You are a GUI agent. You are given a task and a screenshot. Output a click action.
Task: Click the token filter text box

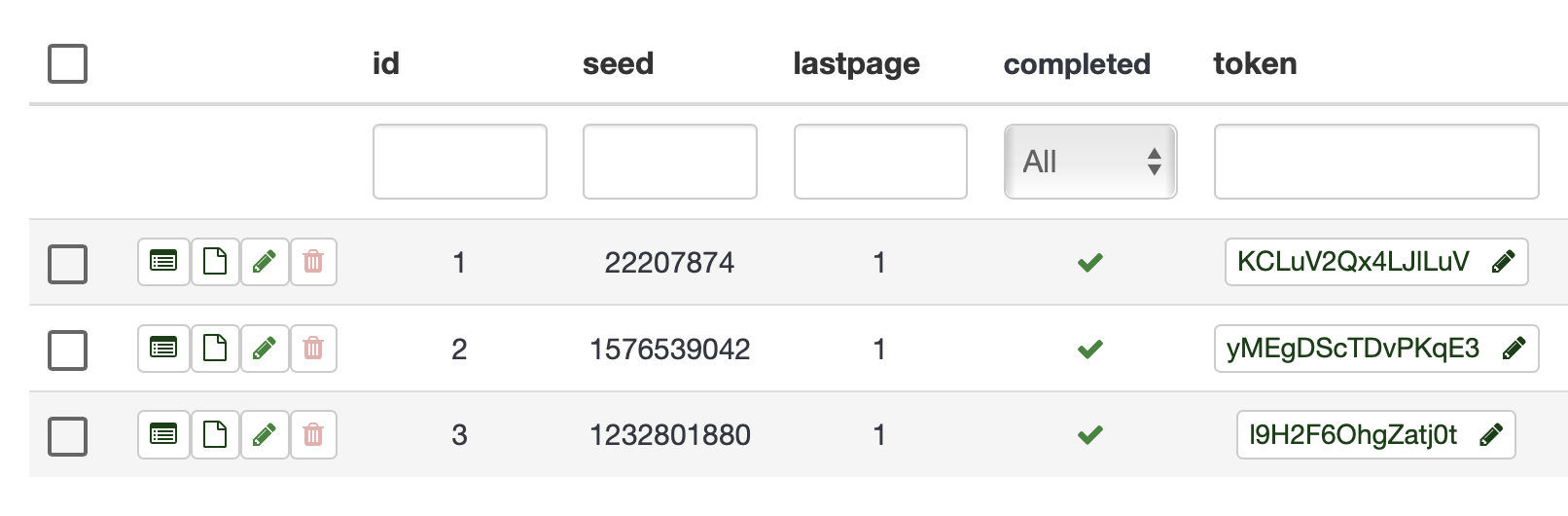pyautogui.click(x=1376, y=162)
